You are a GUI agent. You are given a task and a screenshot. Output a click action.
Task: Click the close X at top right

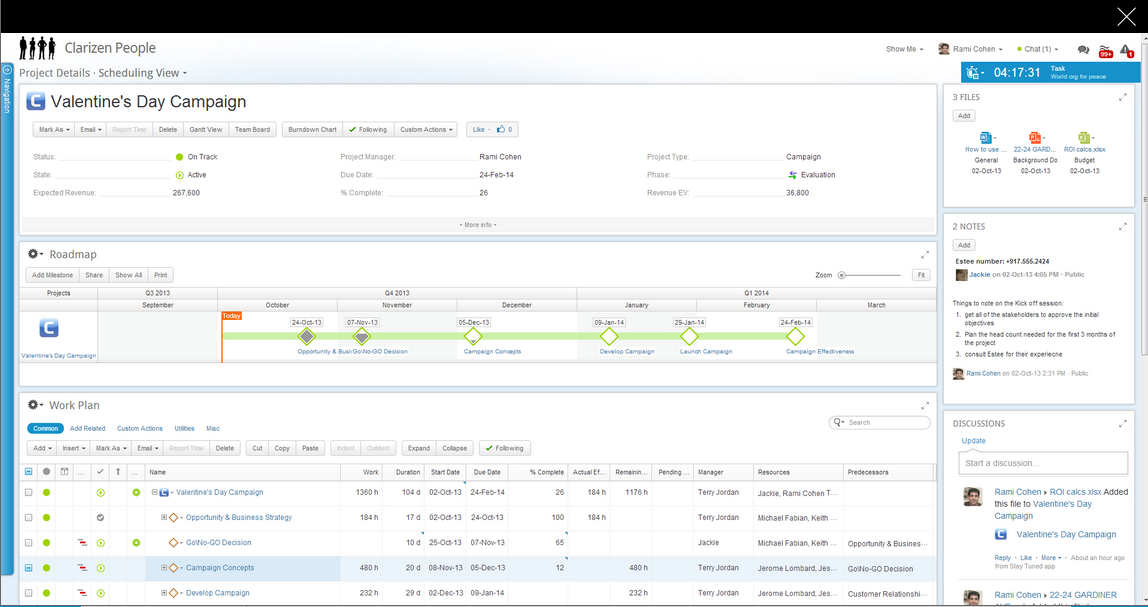tap(1126, 17)
